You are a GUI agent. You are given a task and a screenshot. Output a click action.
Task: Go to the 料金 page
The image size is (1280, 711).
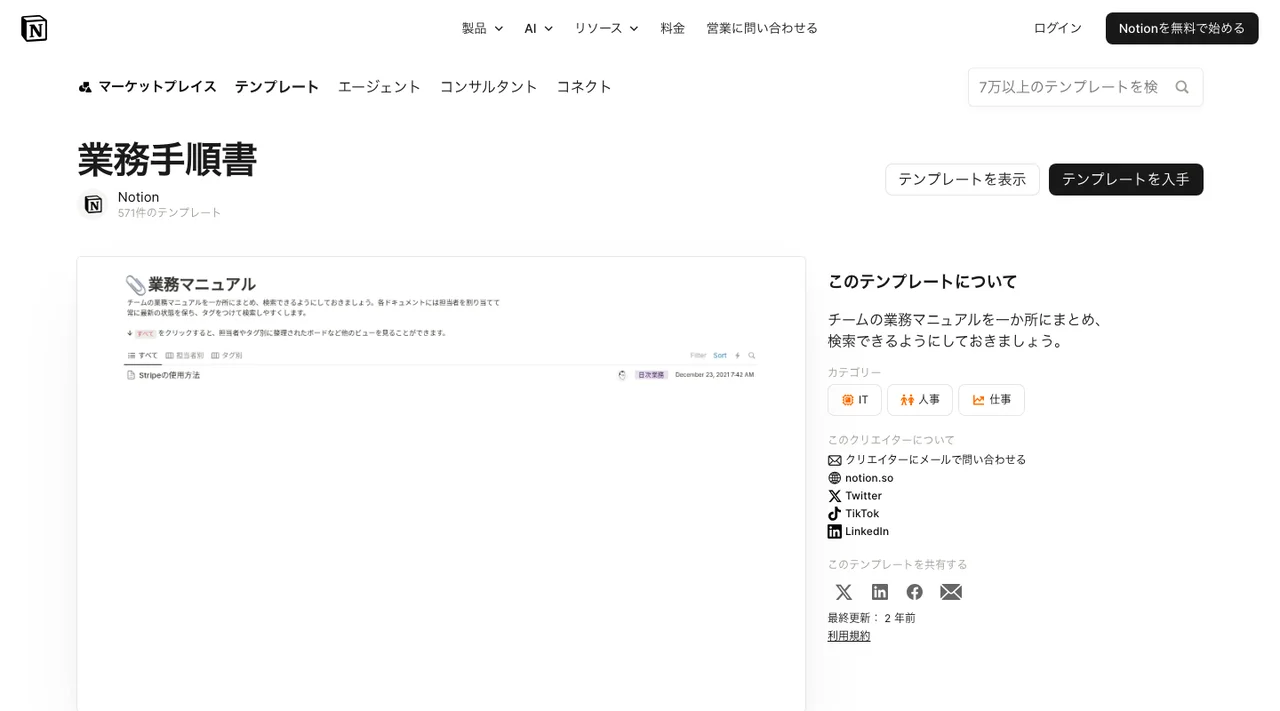pyautogui.click(x=673, y=28)
